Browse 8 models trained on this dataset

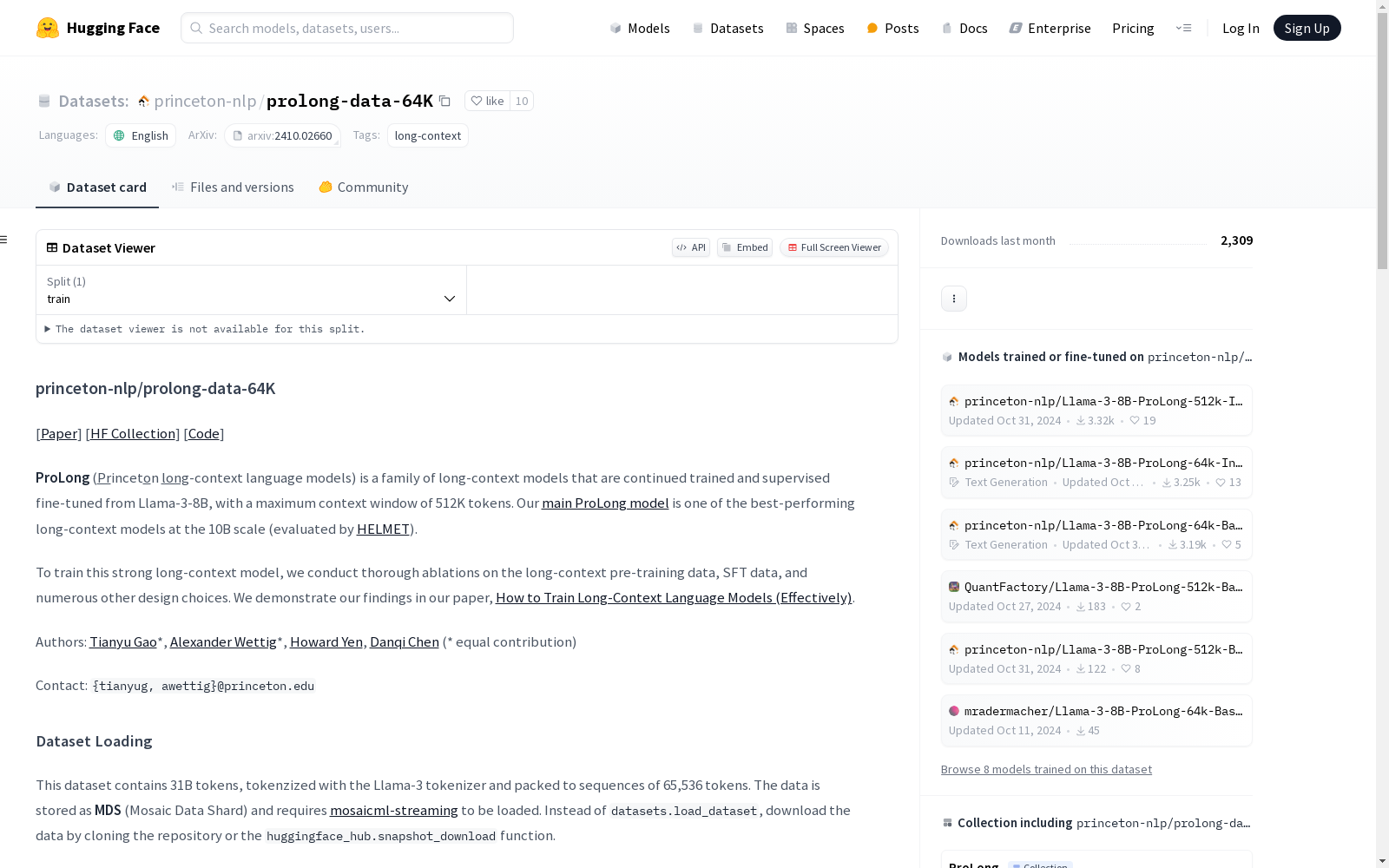[1046, 769]
